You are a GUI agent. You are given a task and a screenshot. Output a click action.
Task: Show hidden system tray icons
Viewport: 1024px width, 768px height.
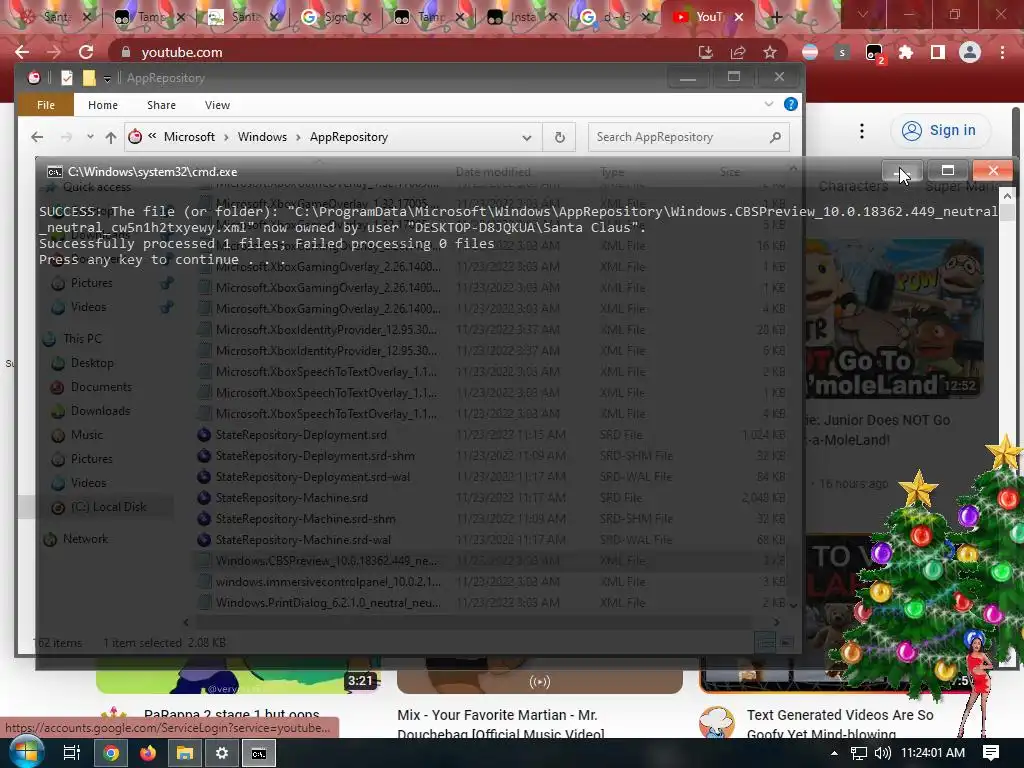[834, 753]
